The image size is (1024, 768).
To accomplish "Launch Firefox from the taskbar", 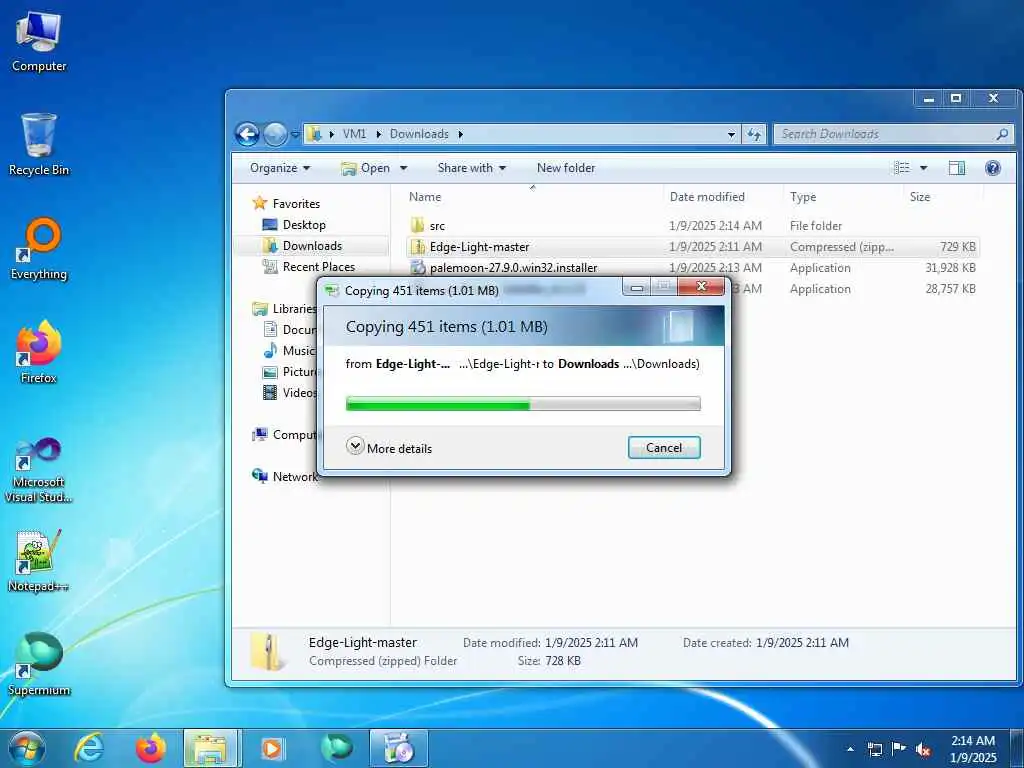I will tap(150, 748).
